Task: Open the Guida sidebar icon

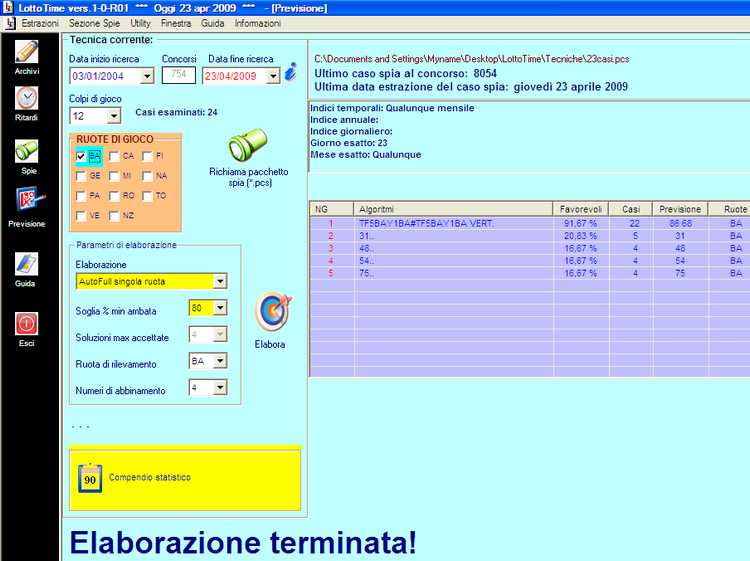Action: 26,264
